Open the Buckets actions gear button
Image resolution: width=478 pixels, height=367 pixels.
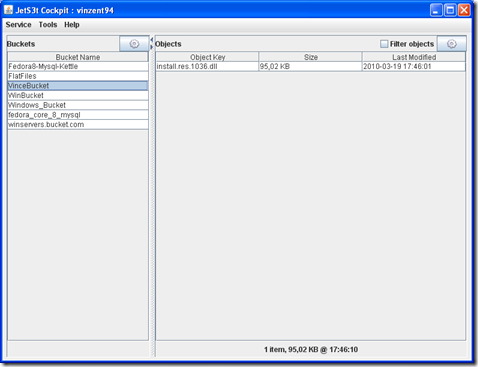[134, 44]
